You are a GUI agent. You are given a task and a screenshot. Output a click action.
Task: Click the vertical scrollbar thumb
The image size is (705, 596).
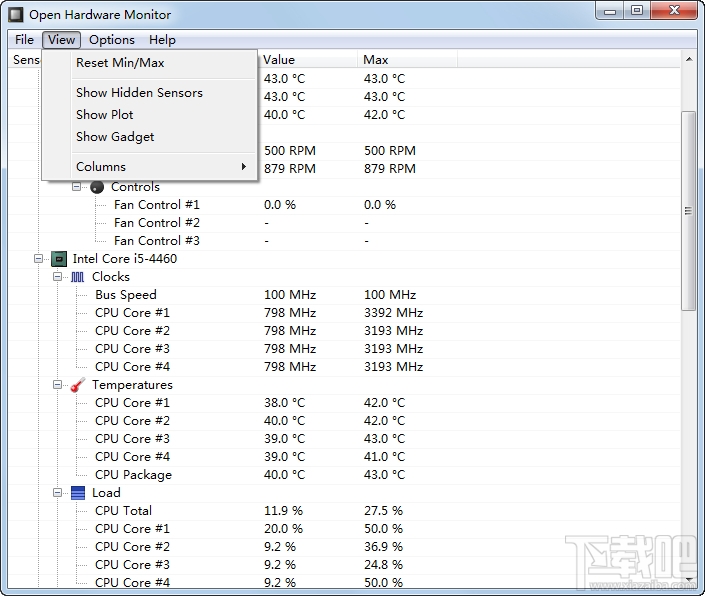tap(688, 211)
